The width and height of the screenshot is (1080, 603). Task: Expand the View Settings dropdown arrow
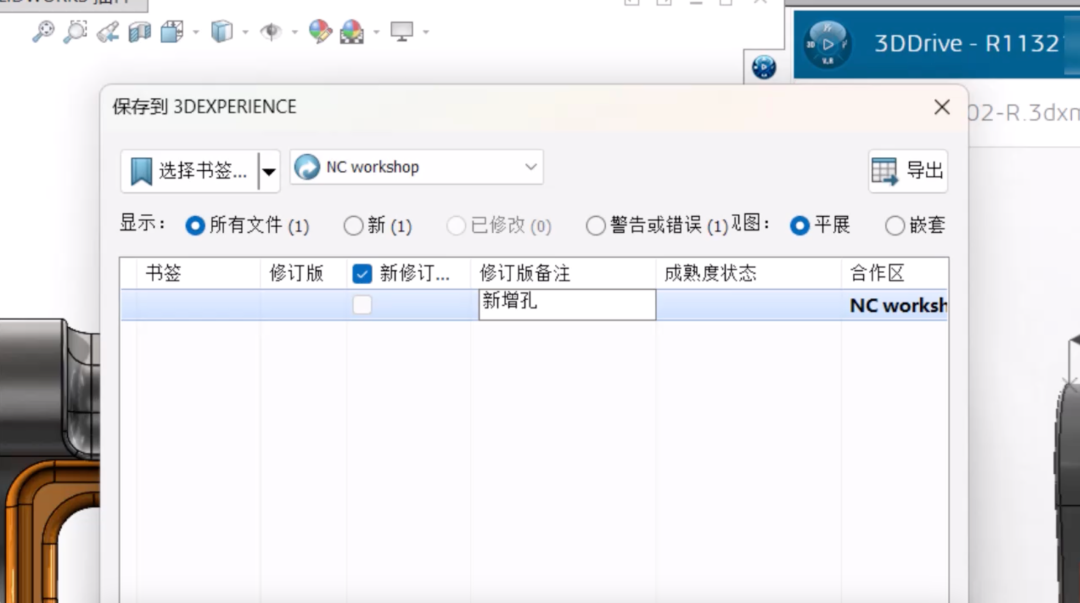426,32
